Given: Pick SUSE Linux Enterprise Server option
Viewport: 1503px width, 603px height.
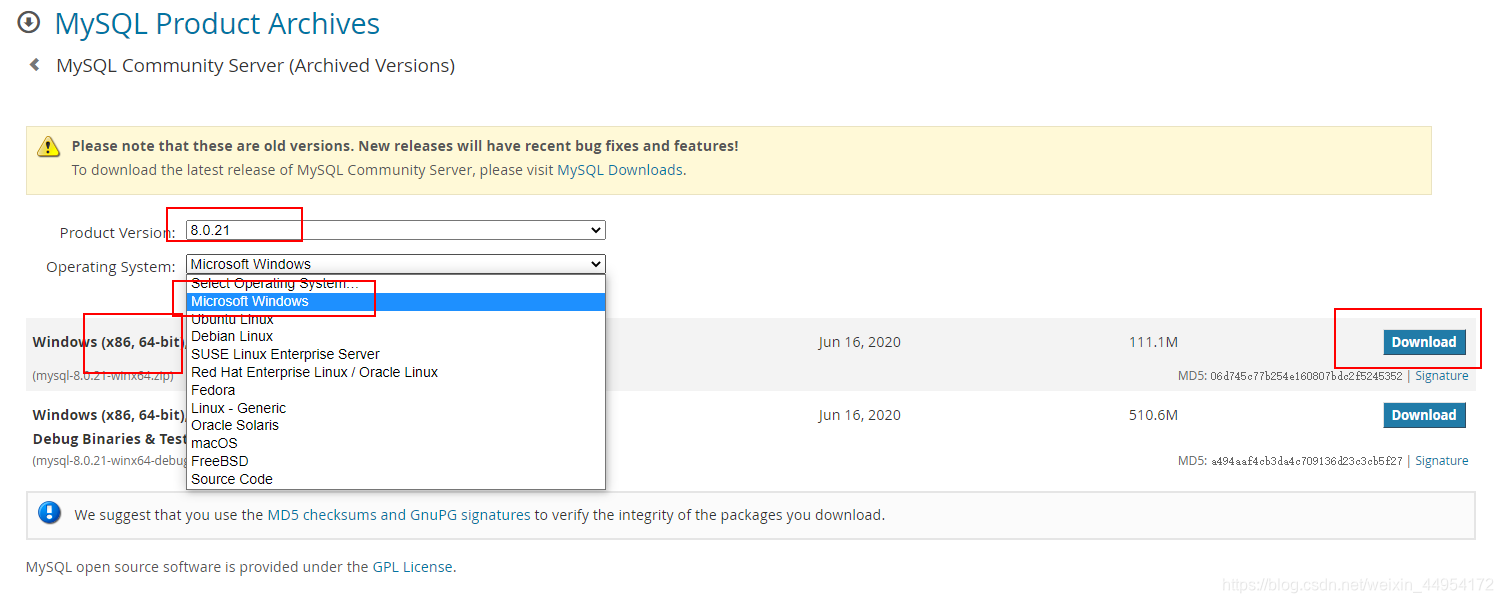Looking at the screenshot, I should tap(396, 354).
